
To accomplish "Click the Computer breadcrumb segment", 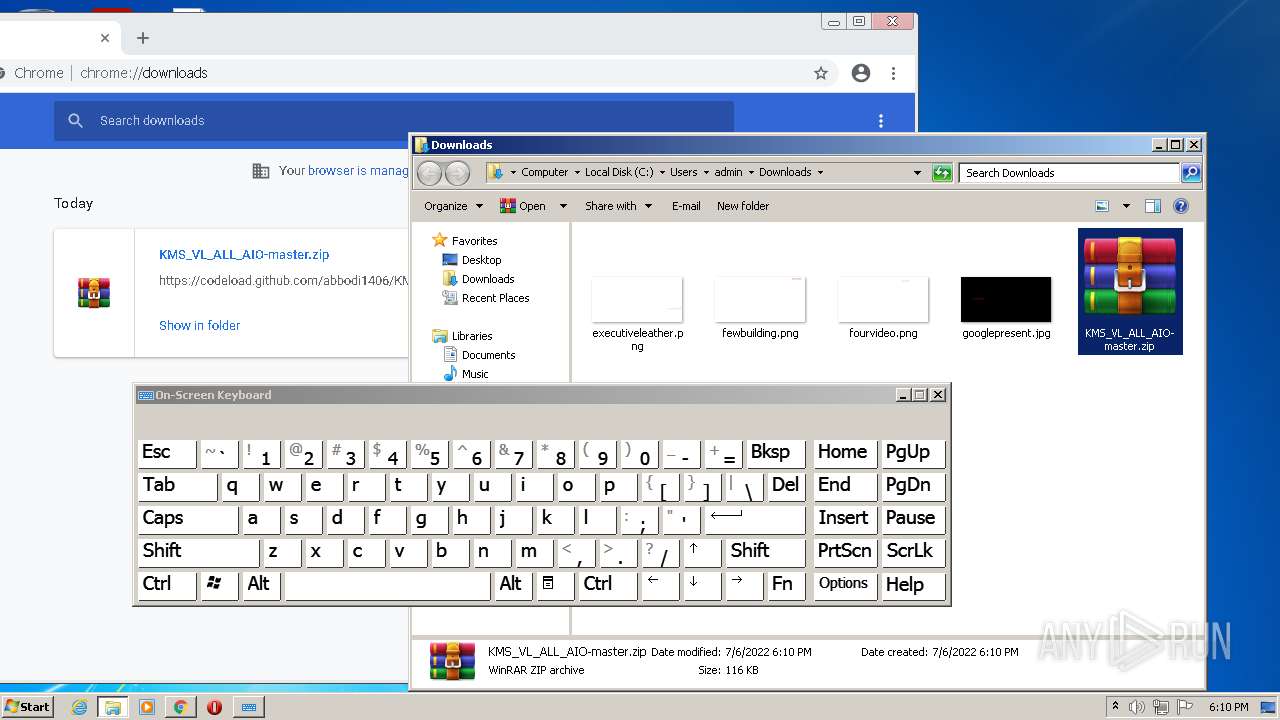I will point(544,172).
